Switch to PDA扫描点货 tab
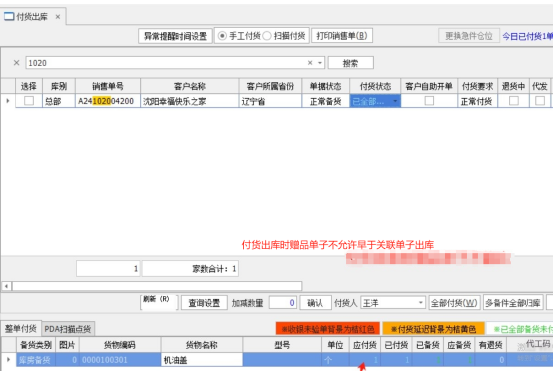The height and width of the screenshot is (371, 554). point(67,329)
